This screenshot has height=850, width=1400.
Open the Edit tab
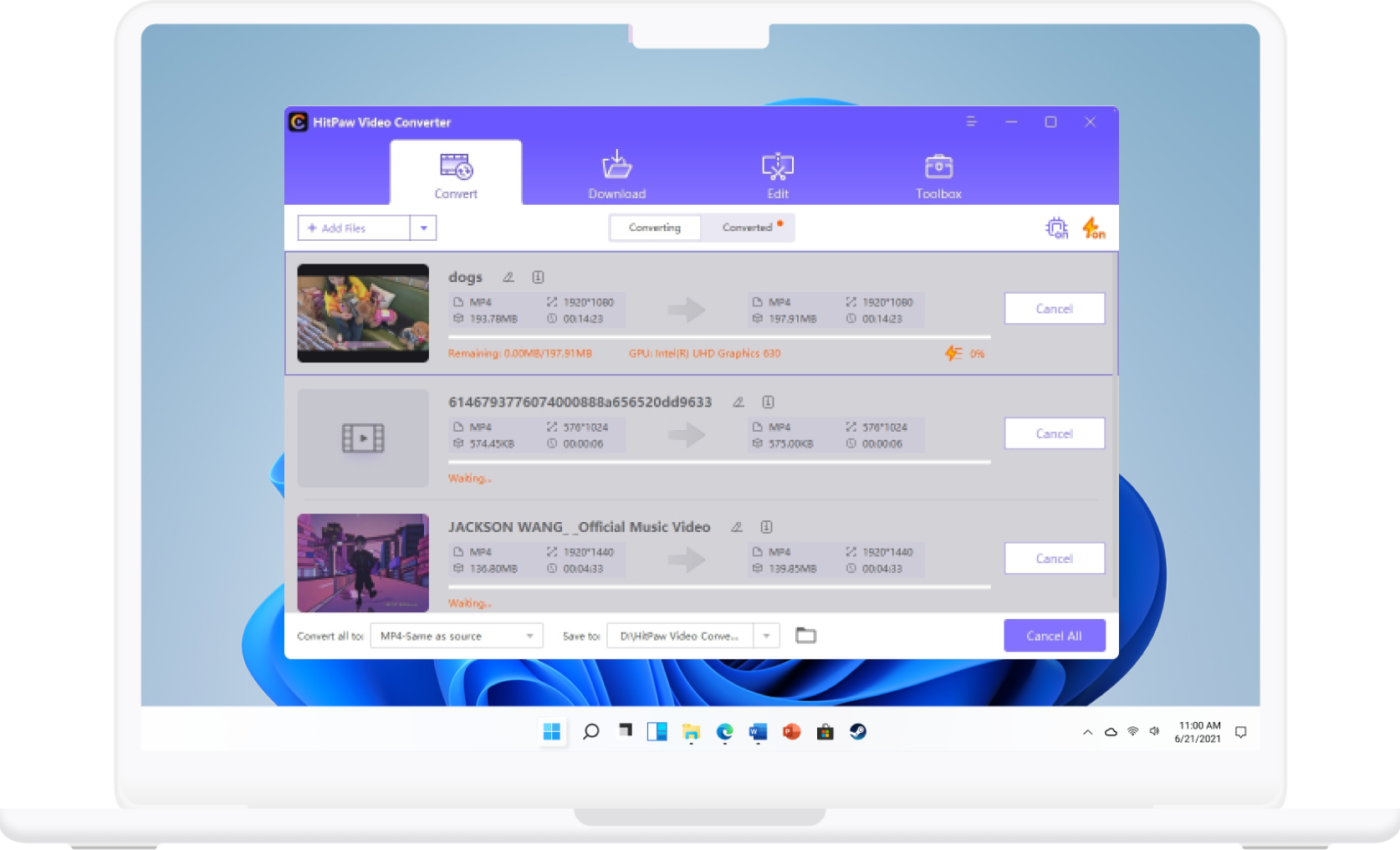[x=778, y=175]
